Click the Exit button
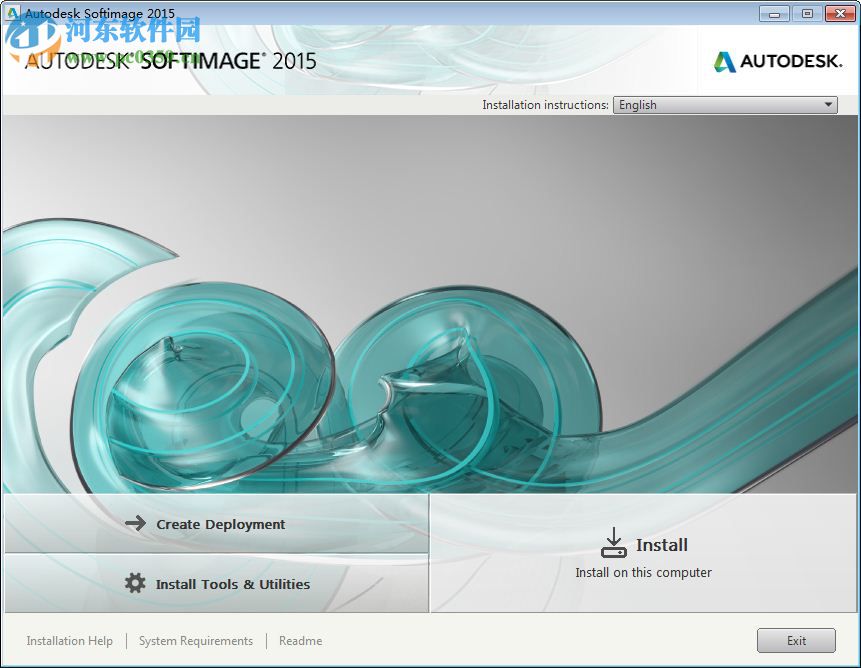Viewport: 861px width, 668px height. click(796, 640)
